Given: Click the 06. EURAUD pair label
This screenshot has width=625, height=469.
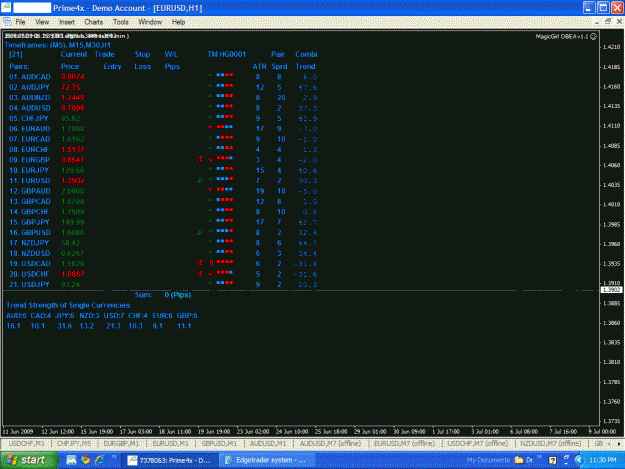Looking at the screenshot, I should (x=30, y=129).
